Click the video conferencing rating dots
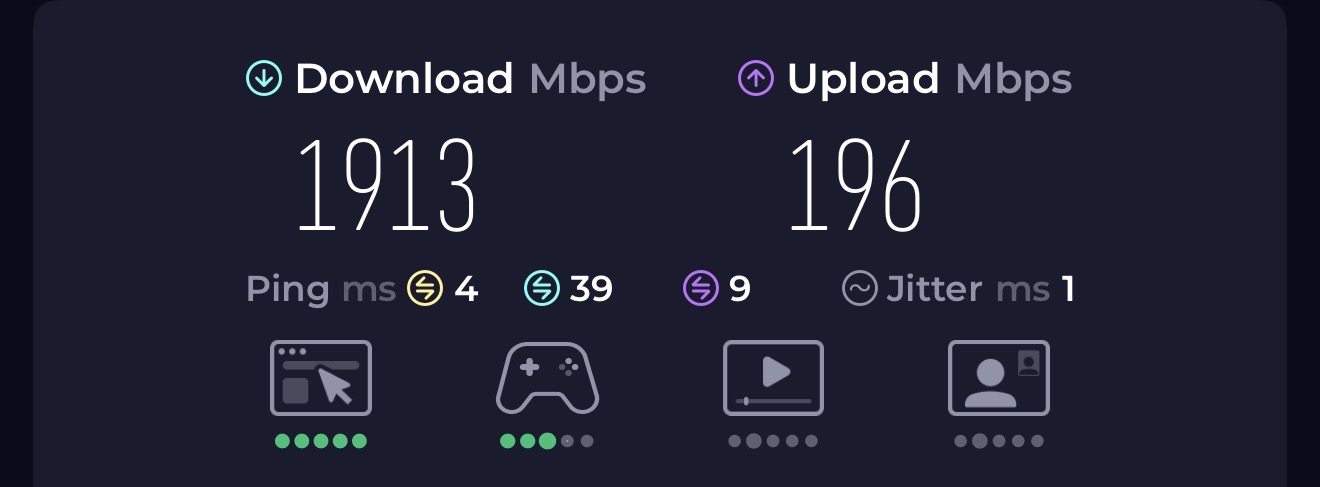Screen dimensions: 1320x487 pos(999,441)
